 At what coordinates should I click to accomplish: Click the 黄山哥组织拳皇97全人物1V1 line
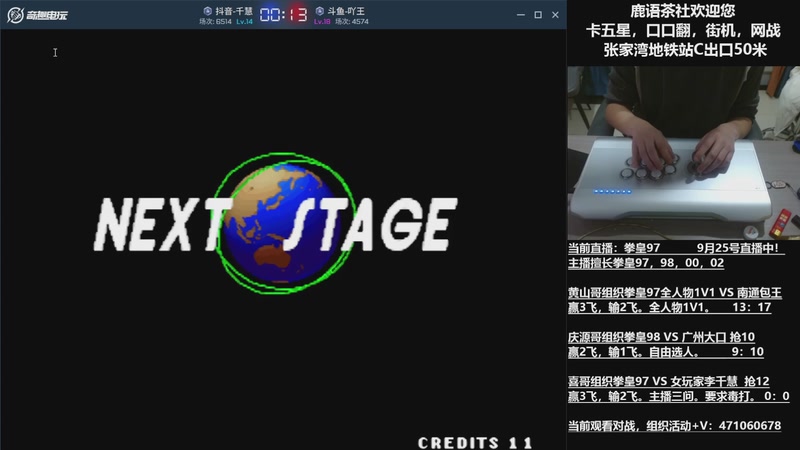pos(674,292)
